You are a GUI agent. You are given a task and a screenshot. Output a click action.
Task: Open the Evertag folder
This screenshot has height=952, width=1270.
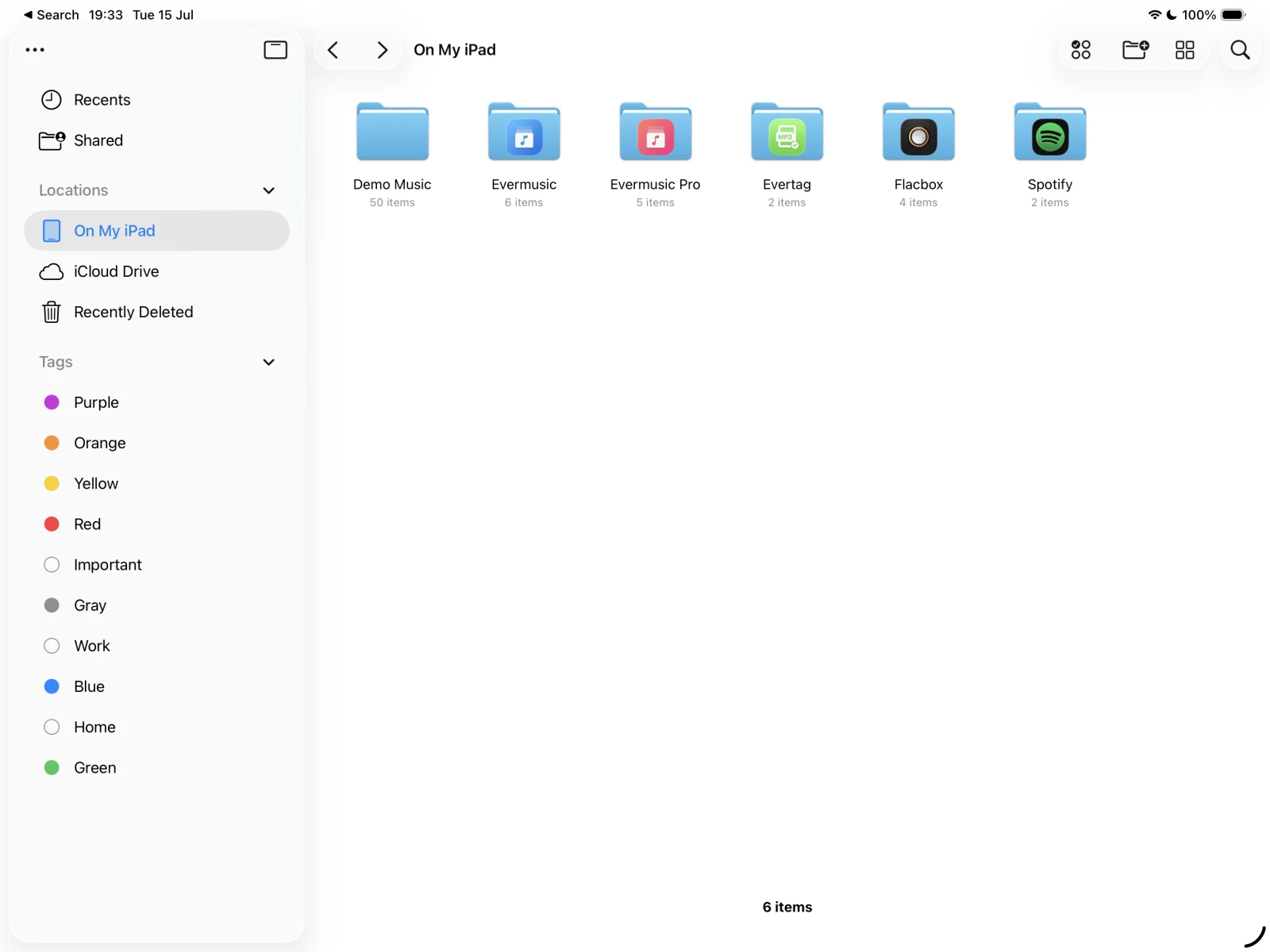(x=787, y=133)
